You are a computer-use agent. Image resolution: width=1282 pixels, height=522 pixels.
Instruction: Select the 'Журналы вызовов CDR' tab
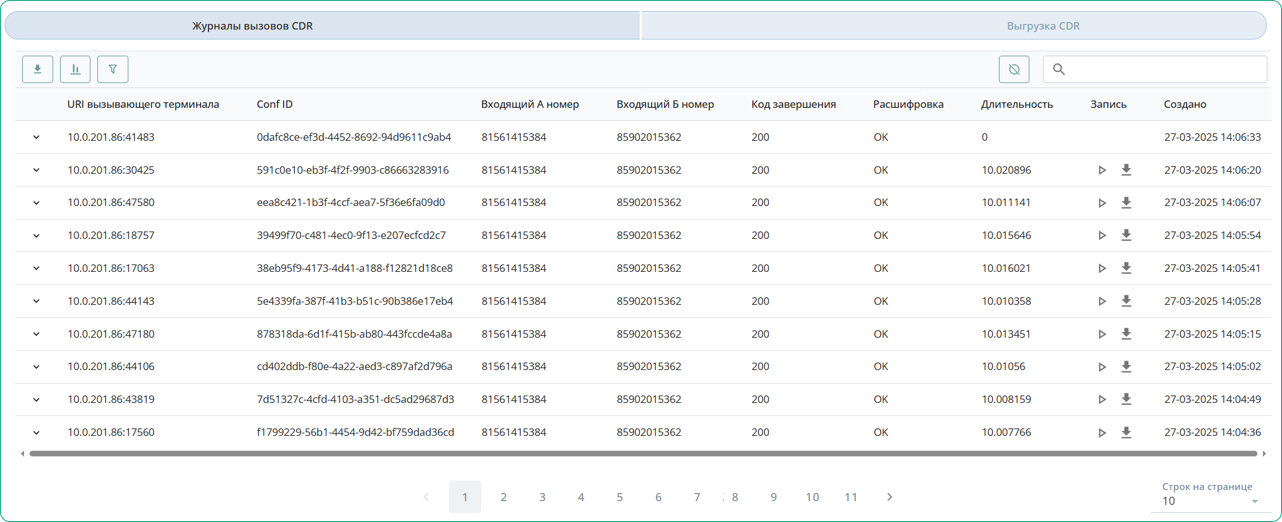pyautogui.click(x=252, y=26)
